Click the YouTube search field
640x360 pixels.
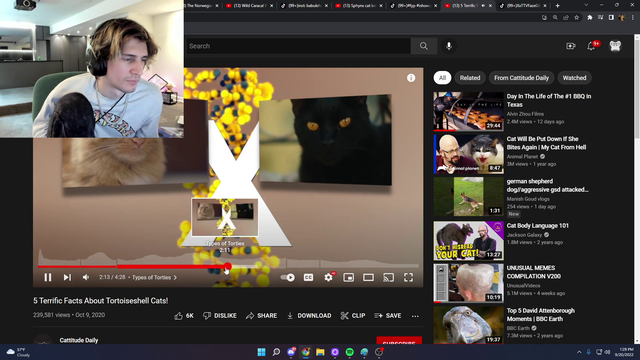298,46
